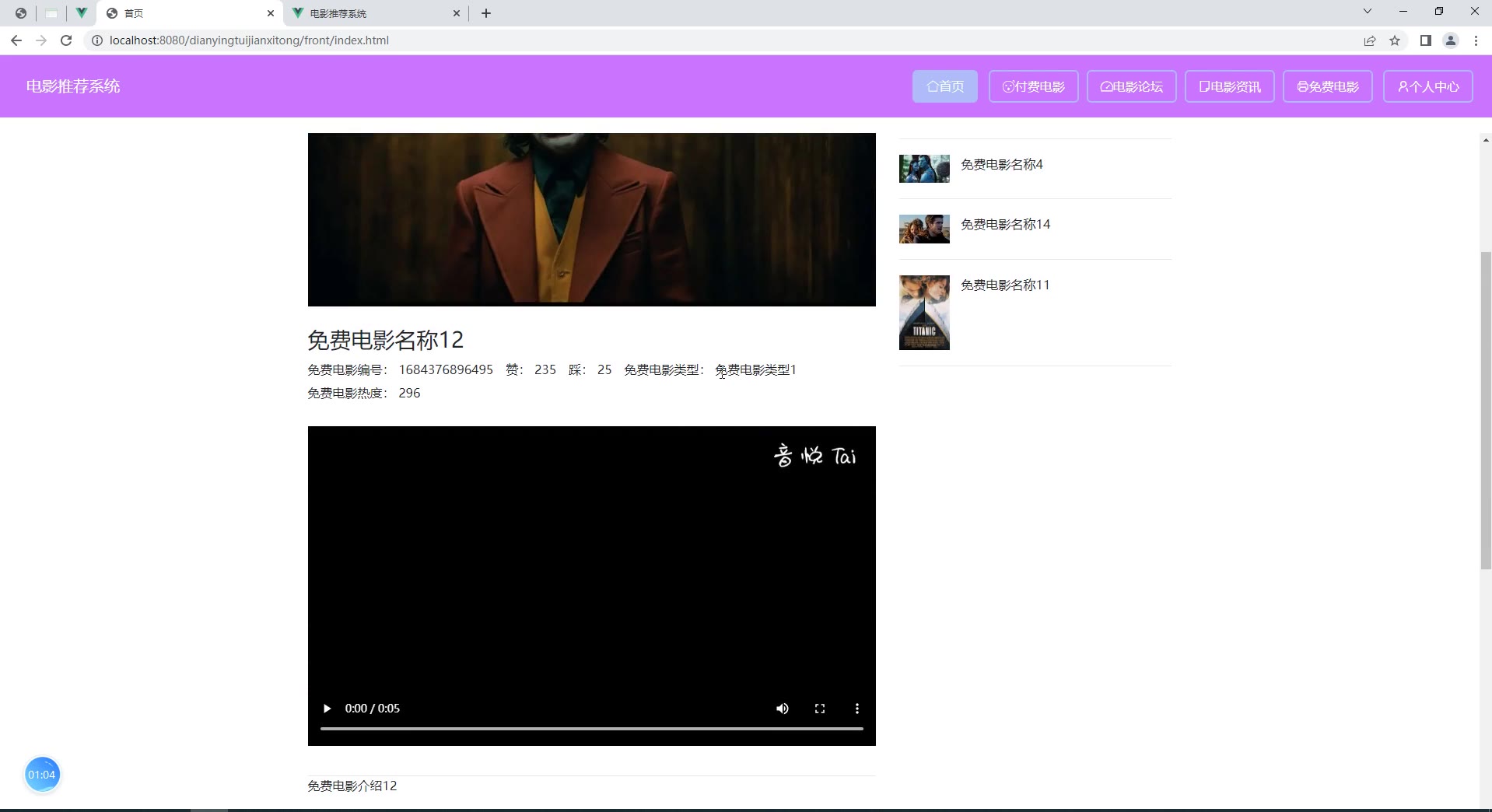Go back in browser history

click(x=16, y=40)
